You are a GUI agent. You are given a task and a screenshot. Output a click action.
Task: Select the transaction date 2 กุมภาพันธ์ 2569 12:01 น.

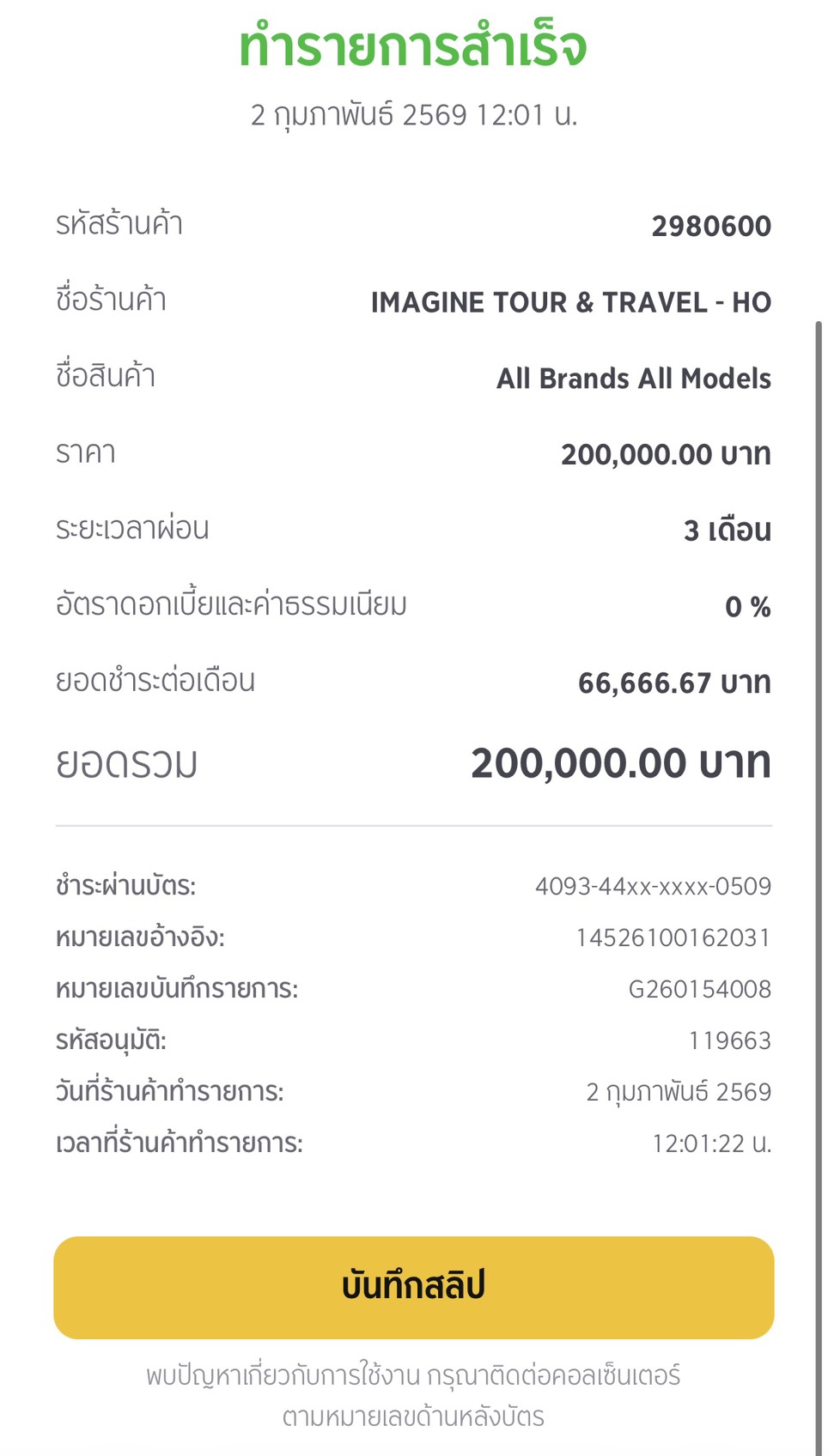pos(413,115)
